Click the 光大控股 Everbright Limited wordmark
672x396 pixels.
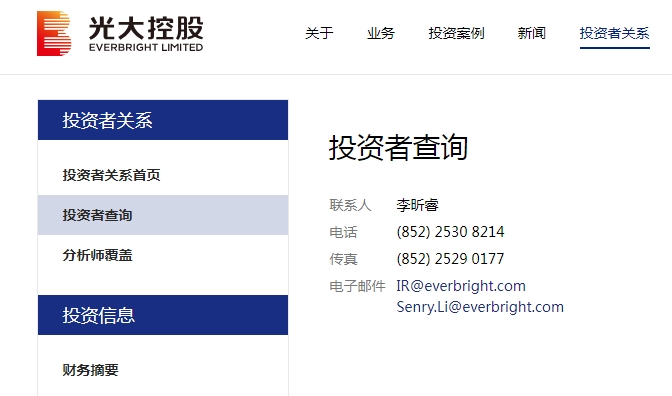(x=146, y=34)
